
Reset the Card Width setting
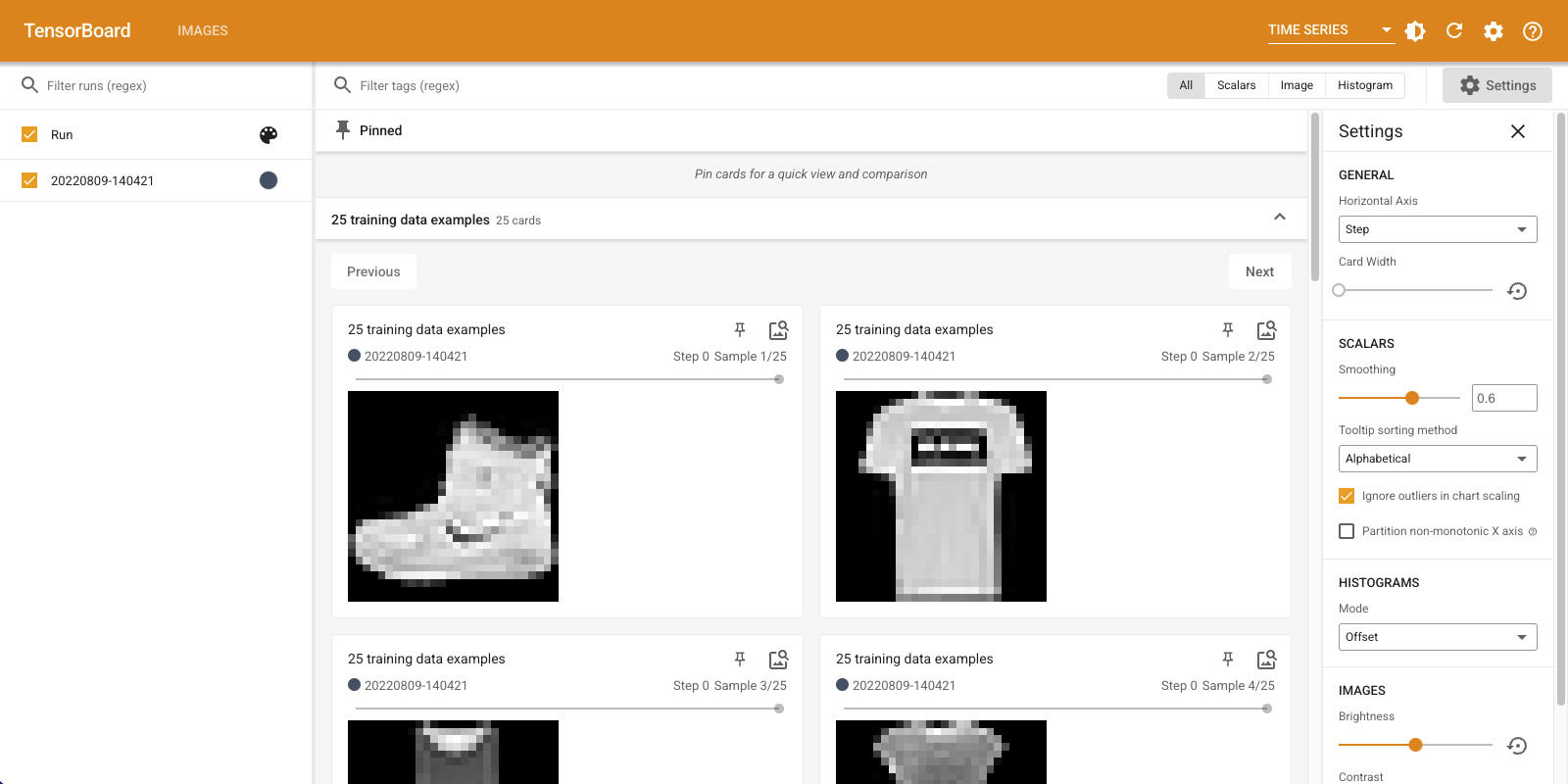tap(1517, 291)
